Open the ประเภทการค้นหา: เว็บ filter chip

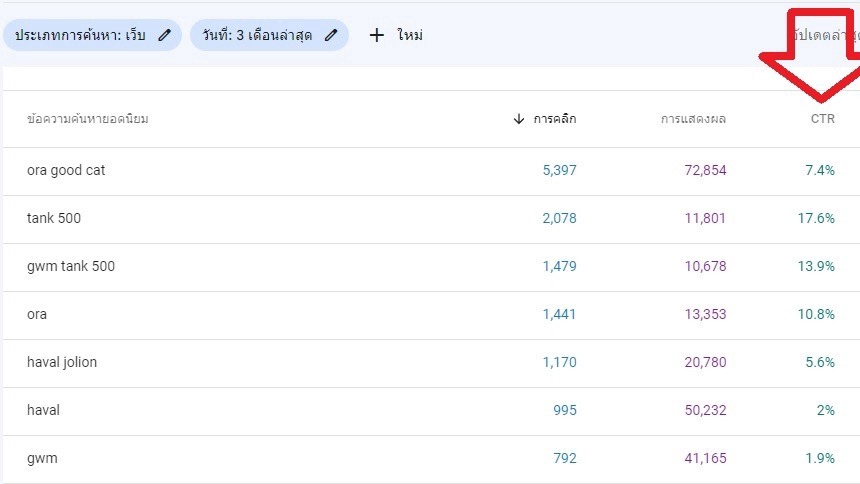[80, 35]
